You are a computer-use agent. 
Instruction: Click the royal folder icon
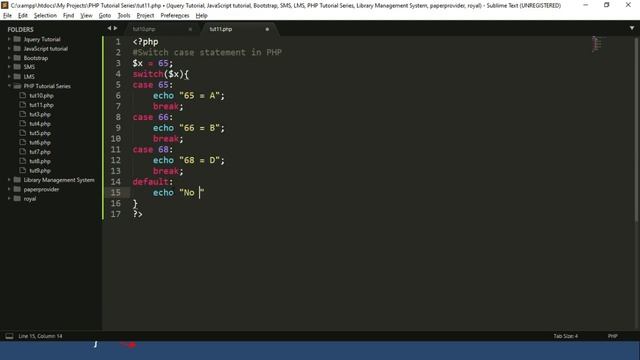tap(17, 199)
